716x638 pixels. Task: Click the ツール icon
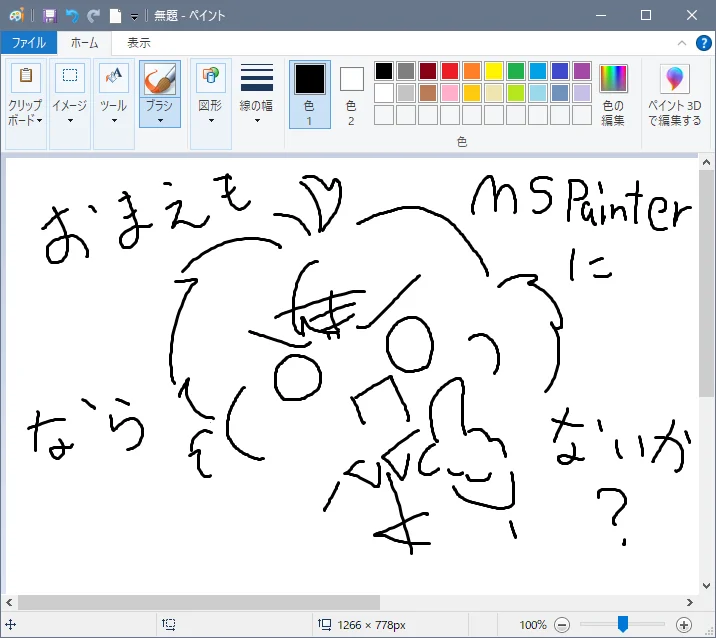pyautogui.click(x=114, y=77)
